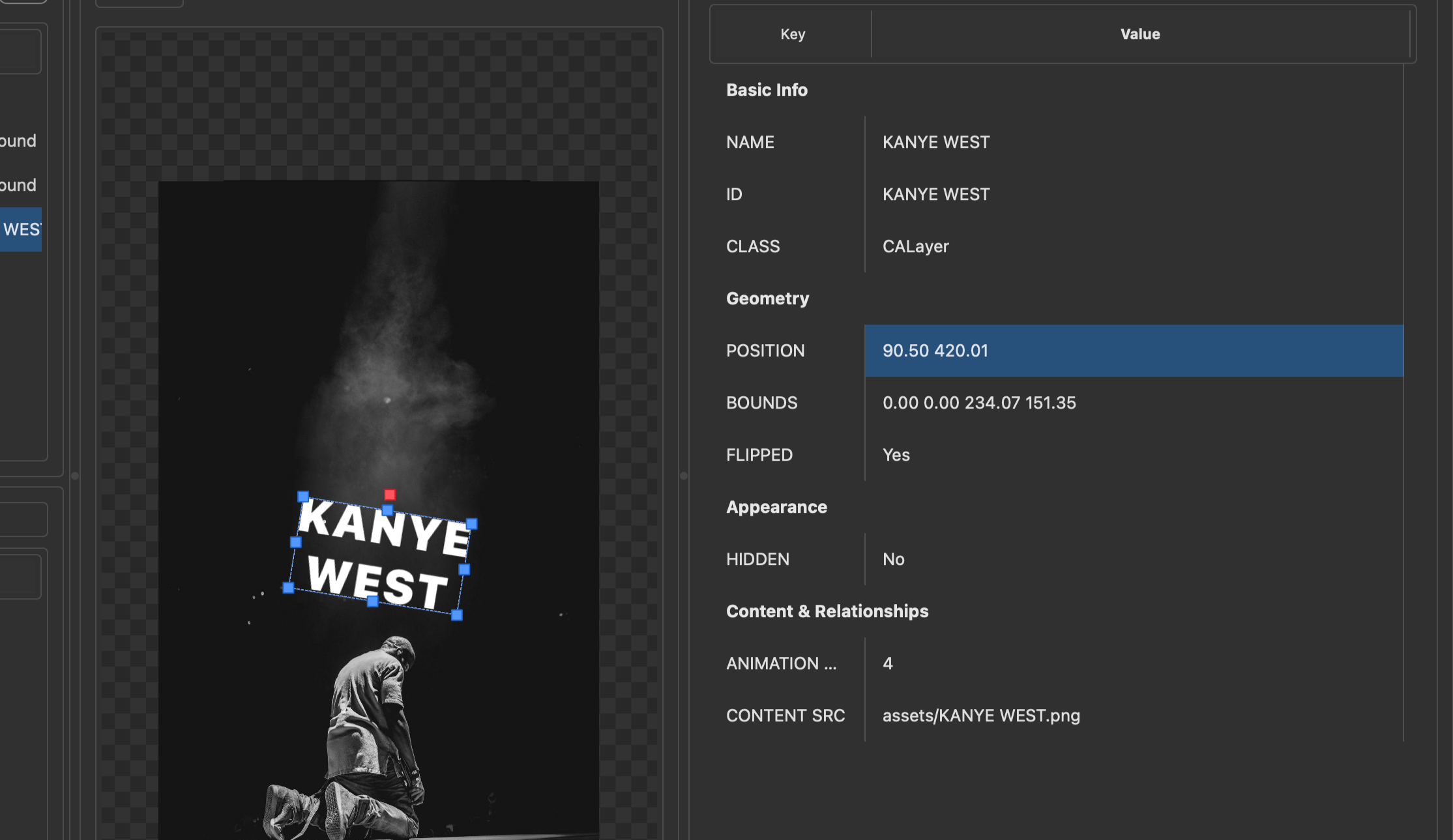Screen dimensions: 1453x840
Task: Click the HIDDEN value No
Action: click(x=894, y=559)
